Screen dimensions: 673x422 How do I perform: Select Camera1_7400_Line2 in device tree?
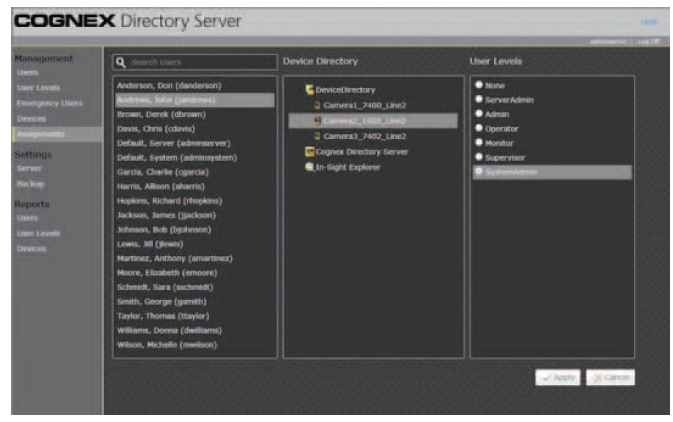tap(364, 105)
